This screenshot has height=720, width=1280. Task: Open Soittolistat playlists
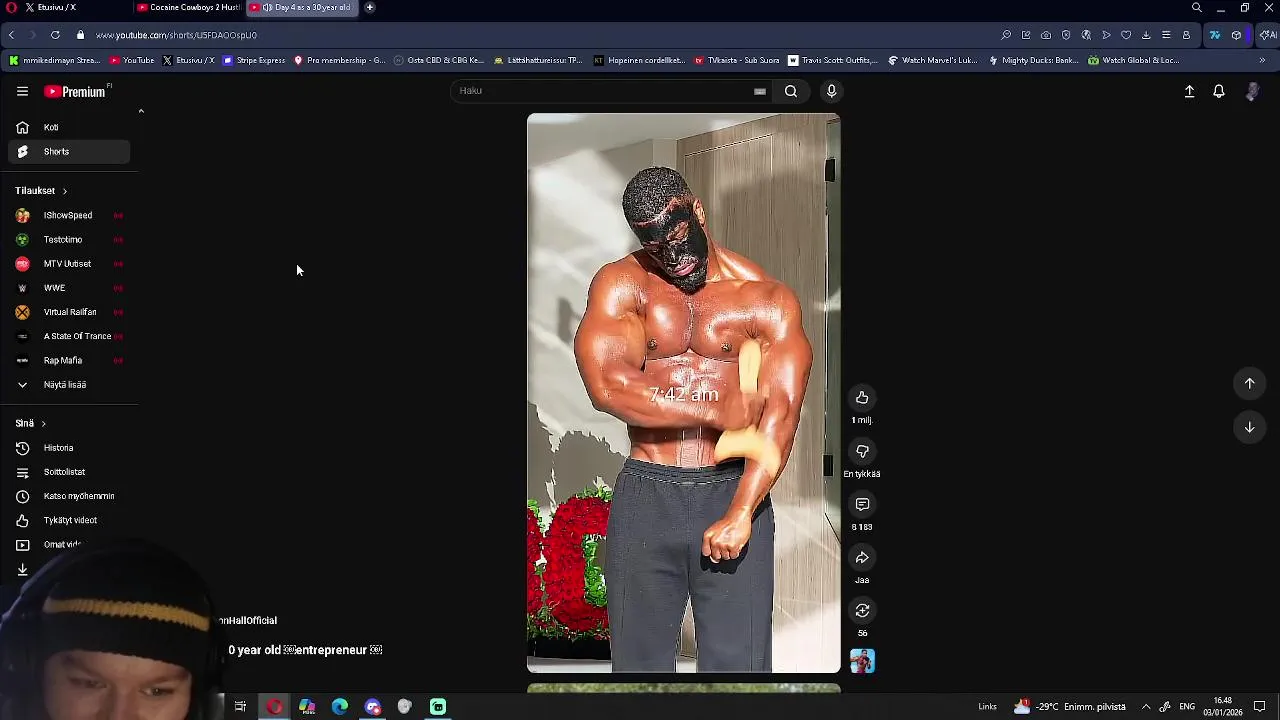click(x=69, y=472)
